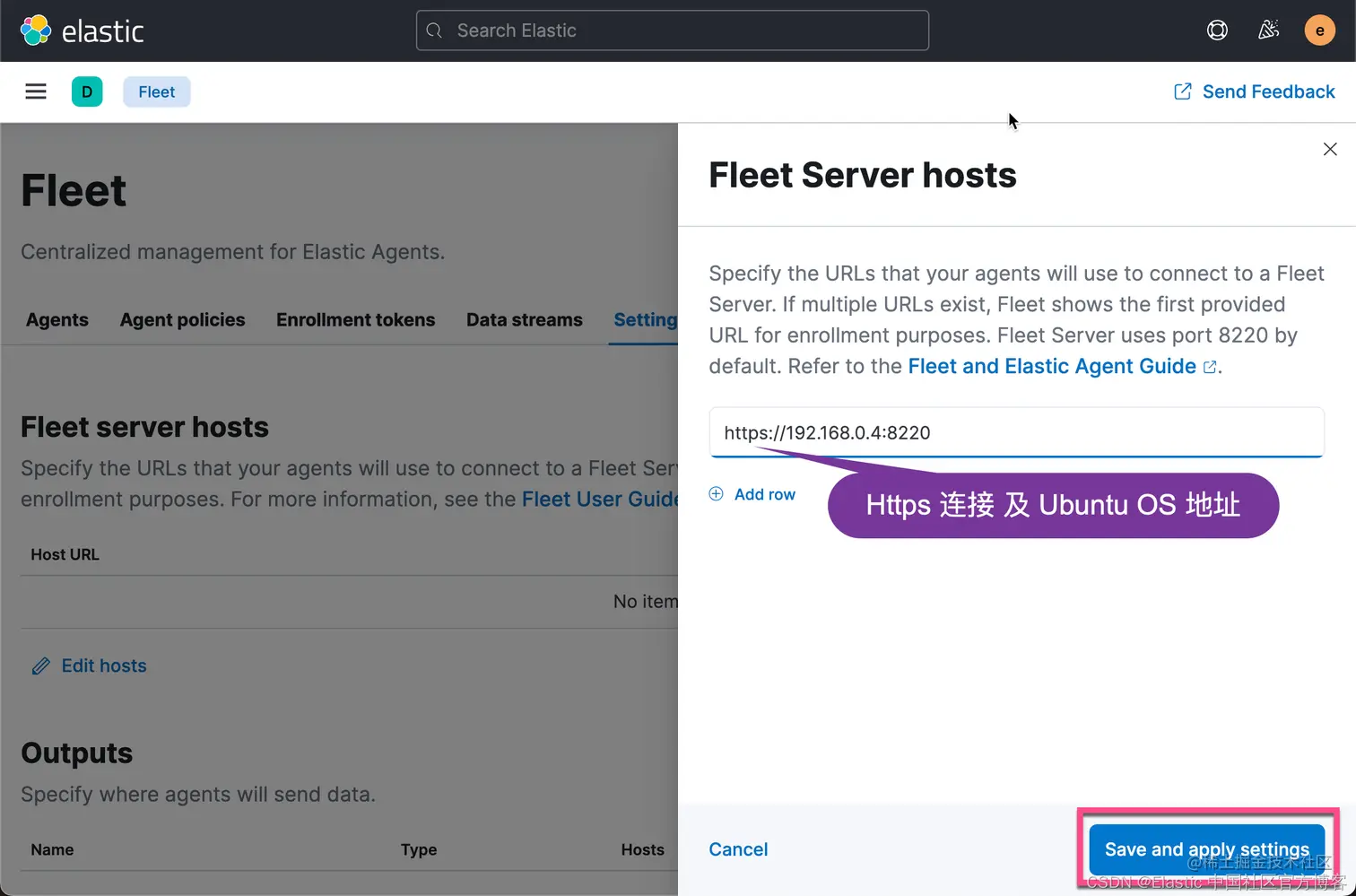Screen dimensions: 1356x896
Task: Click the Host URL column header
Action: tap(65, 554)
